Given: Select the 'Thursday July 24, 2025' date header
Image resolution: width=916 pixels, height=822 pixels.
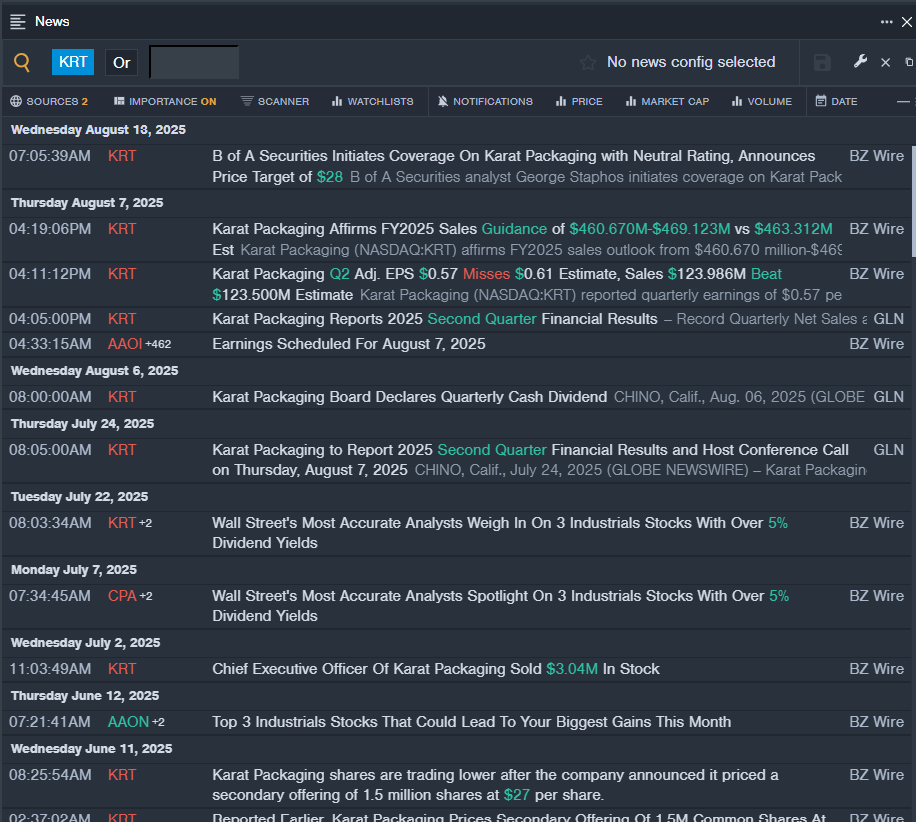Looking at the screenshot, I should coord(82,424).
